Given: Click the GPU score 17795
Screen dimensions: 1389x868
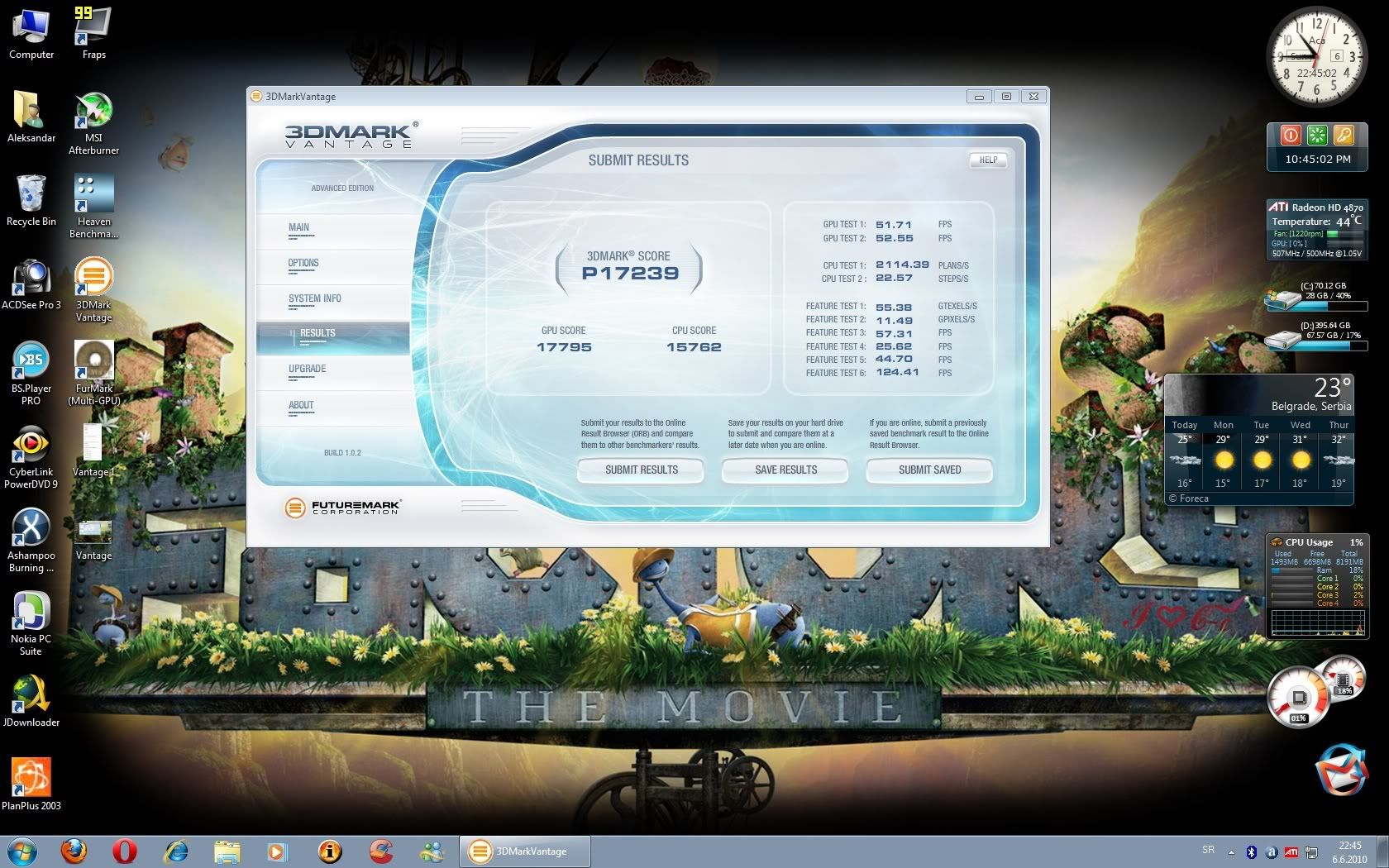Looking at the screenshot, I should (564, 347).
